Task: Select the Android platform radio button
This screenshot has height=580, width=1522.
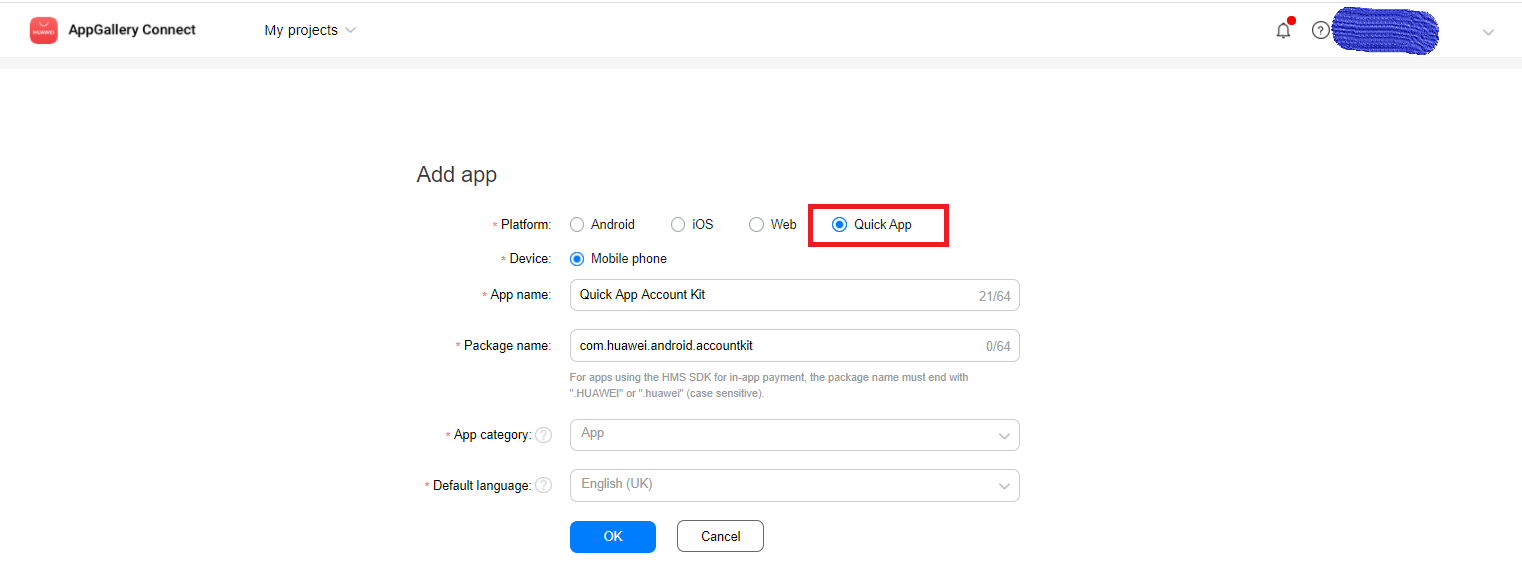Action: (x=577, y=225)
